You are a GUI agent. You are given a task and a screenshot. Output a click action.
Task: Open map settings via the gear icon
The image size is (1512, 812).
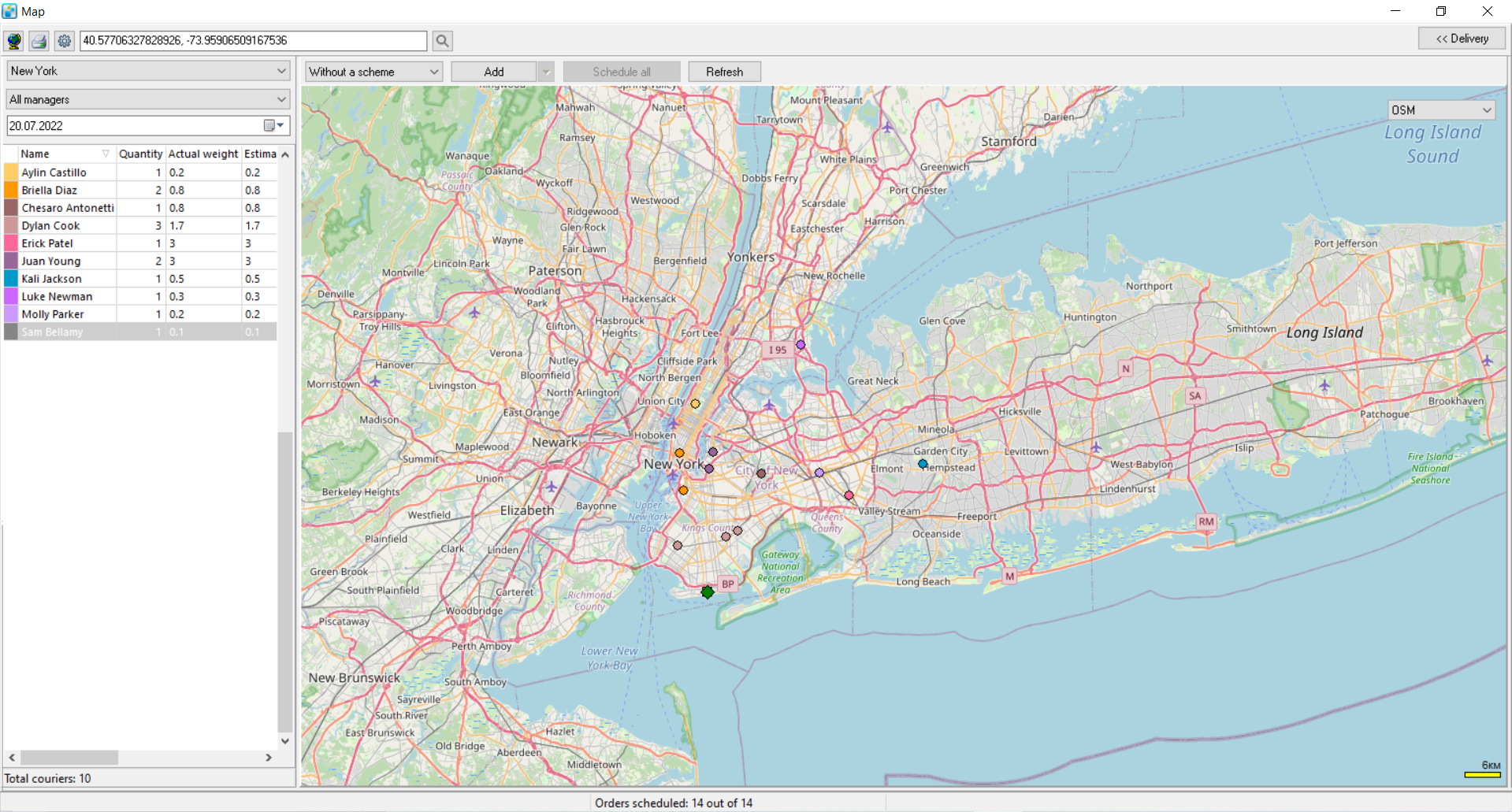[x=65, y=41]
